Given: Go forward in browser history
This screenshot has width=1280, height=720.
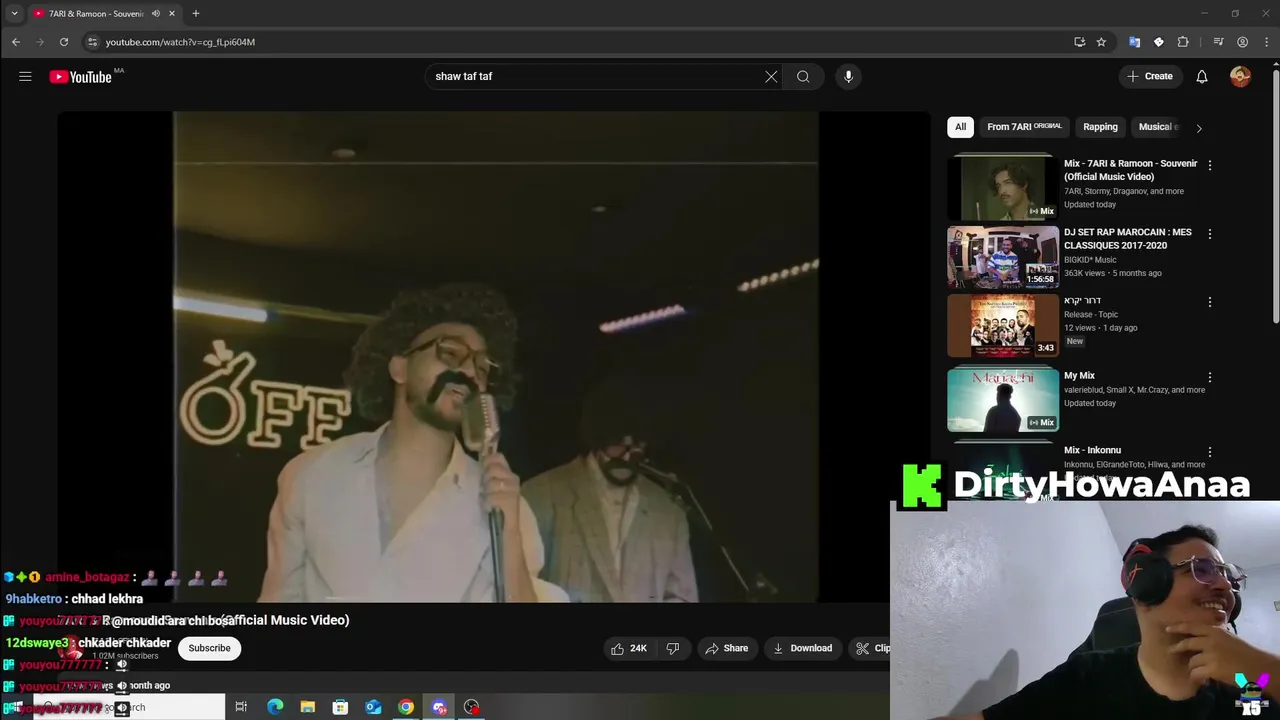Looking at the screenshot, I should coord(40,42).
